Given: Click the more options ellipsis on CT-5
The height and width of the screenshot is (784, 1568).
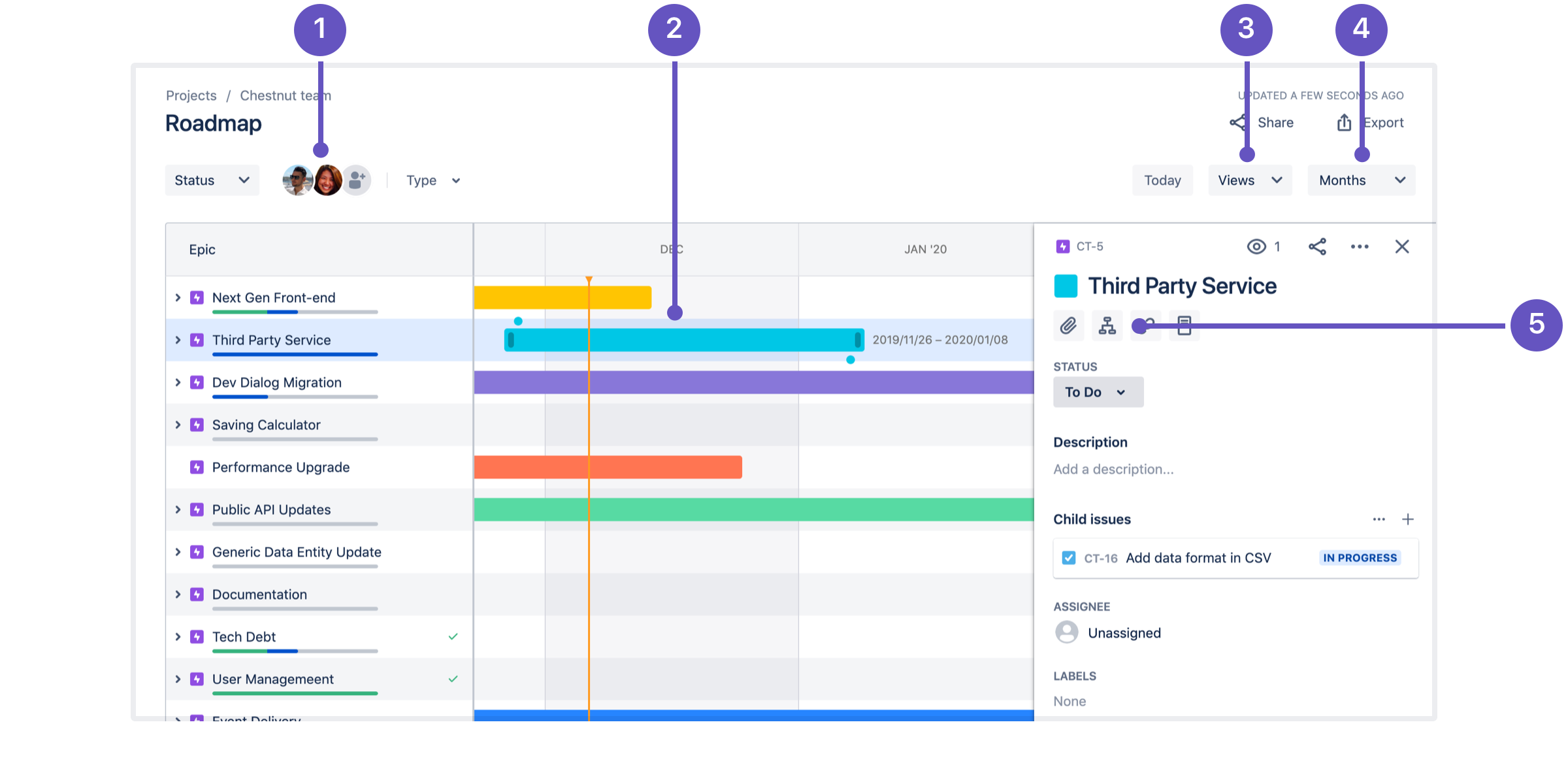Looking at the screenshot, I should pos(1358,246).
